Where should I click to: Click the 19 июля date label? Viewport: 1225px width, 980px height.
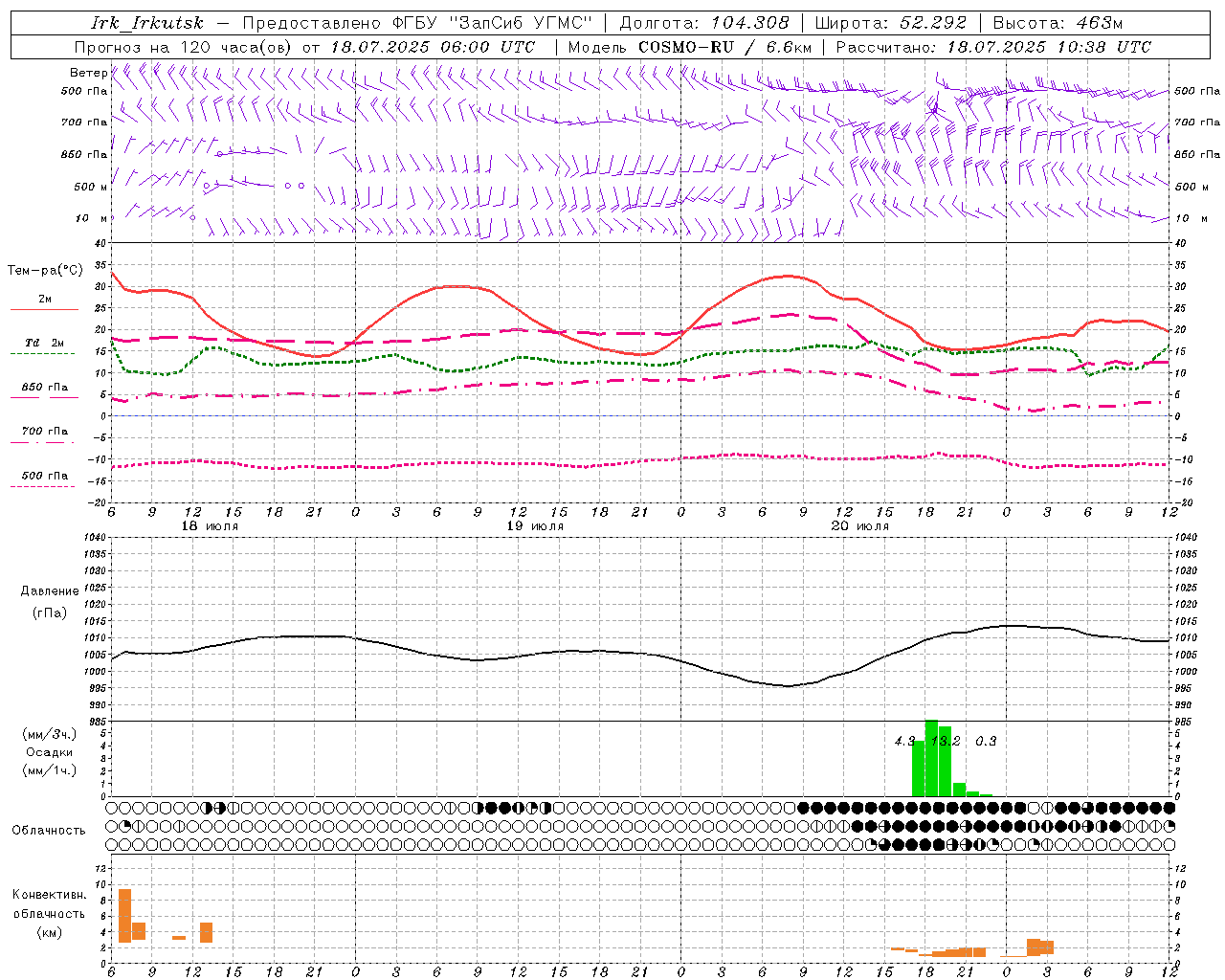(x=535, y=526)
